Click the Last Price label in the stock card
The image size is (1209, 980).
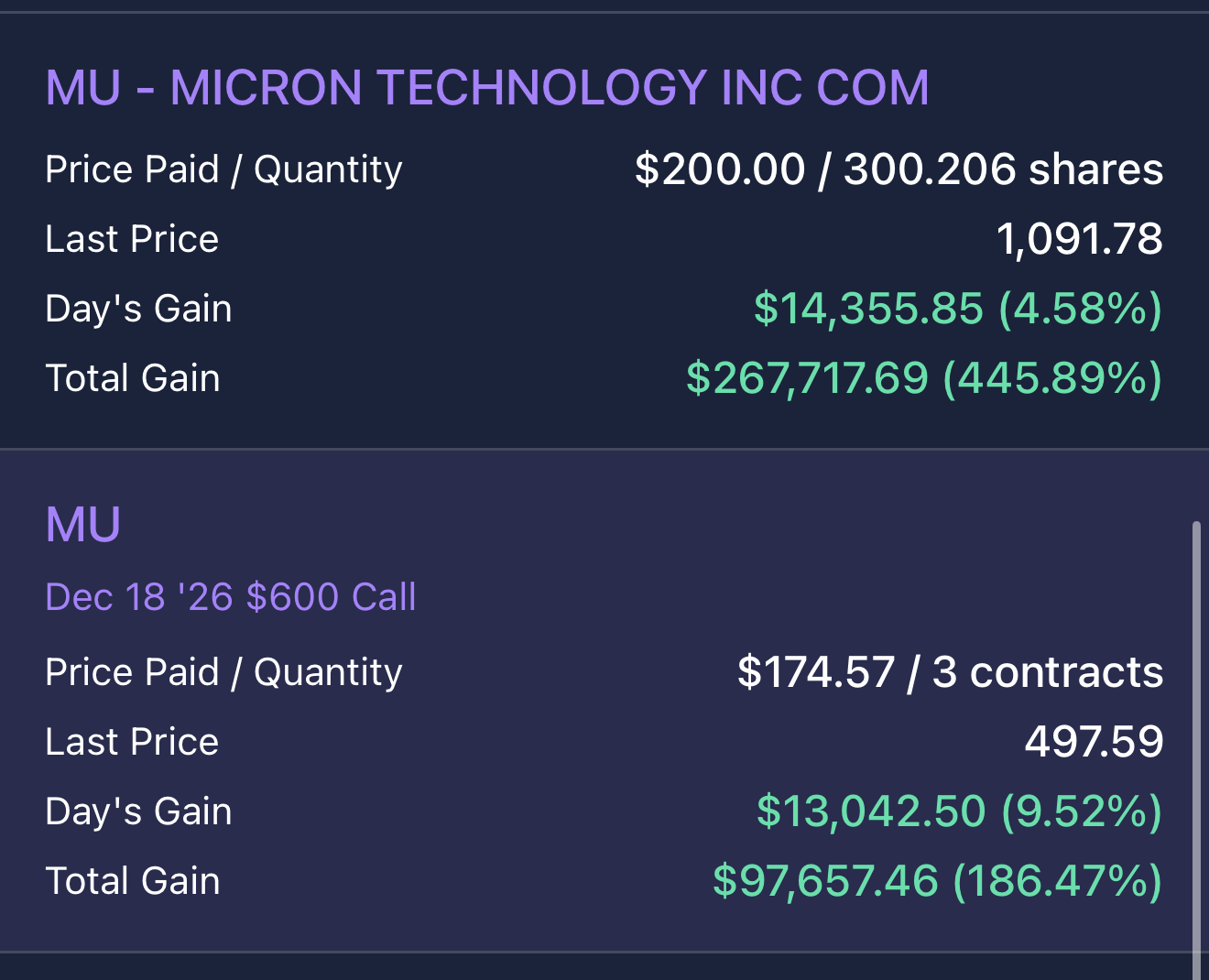133,239
